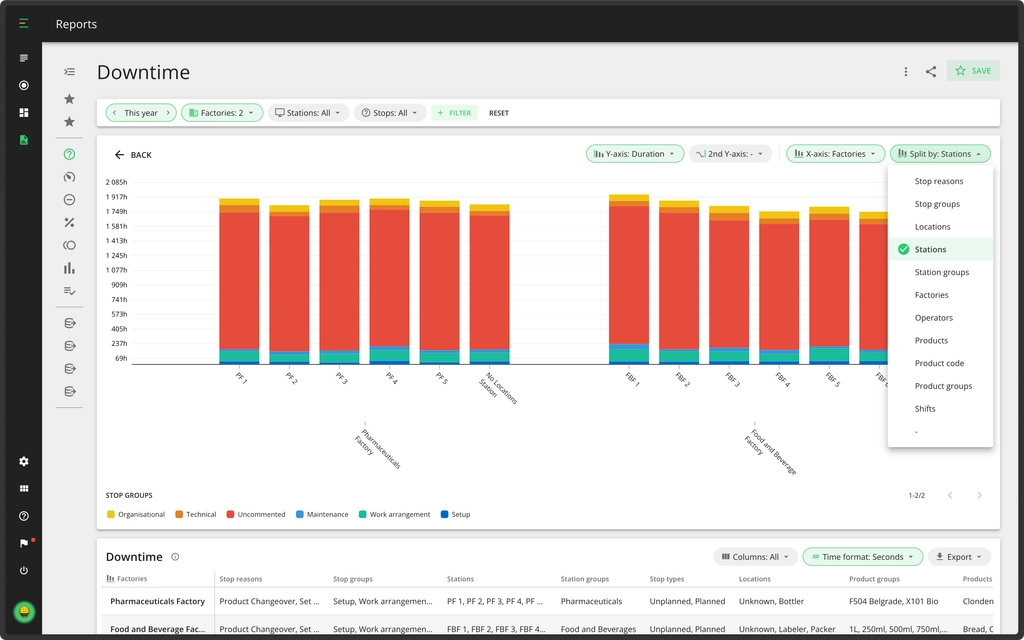Open the dashboard grid icon in left navigation
Image resolution: width=1024 pixels, height=640 pixels.
click(24, 113)
